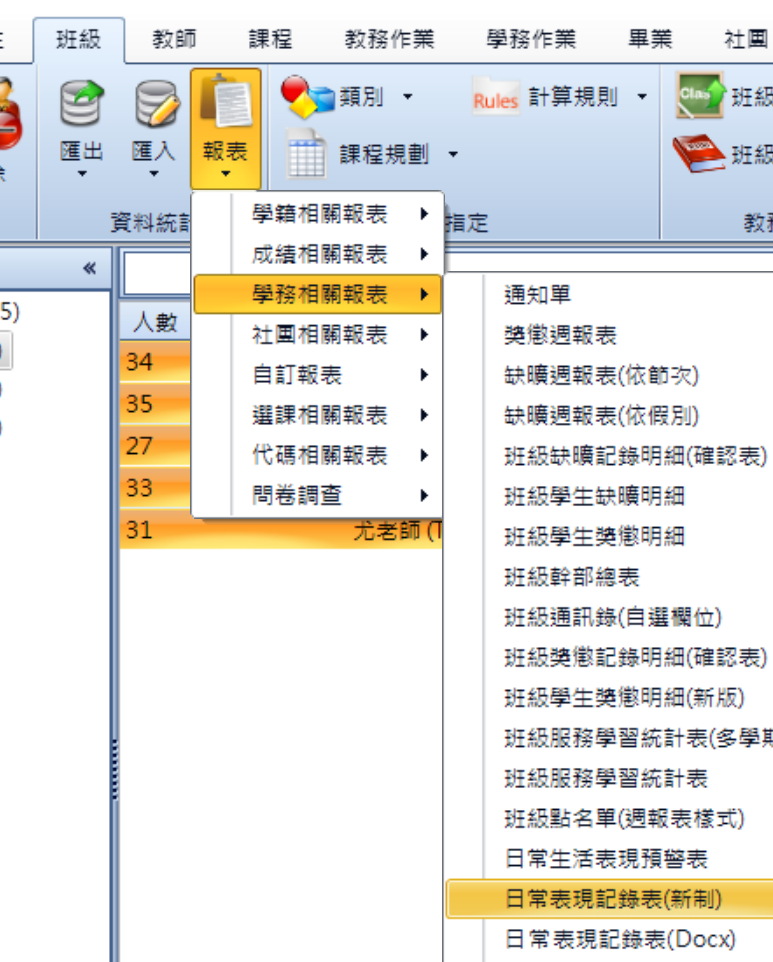Switch to the 畢業 ribbon tab
Viewport: 773px width, 962px height.
point(650,40)
